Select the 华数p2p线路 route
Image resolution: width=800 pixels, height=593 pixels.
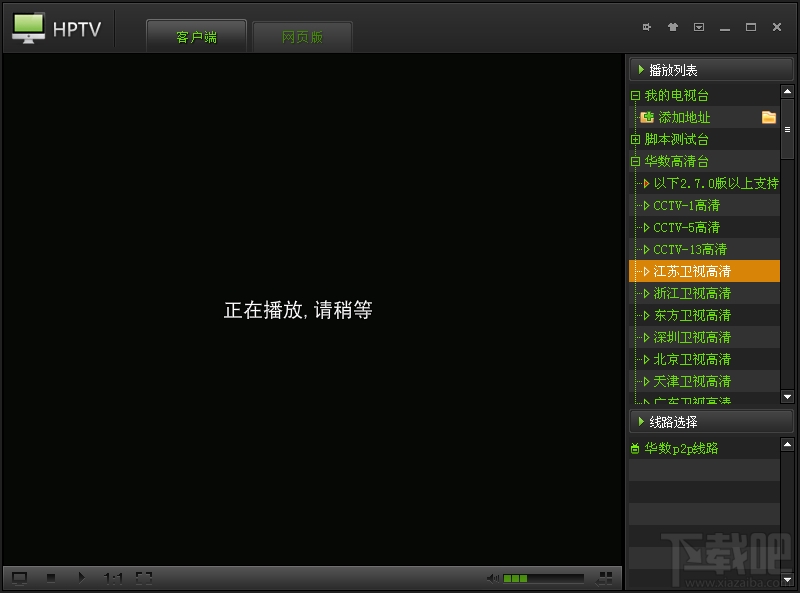point(681,448)
